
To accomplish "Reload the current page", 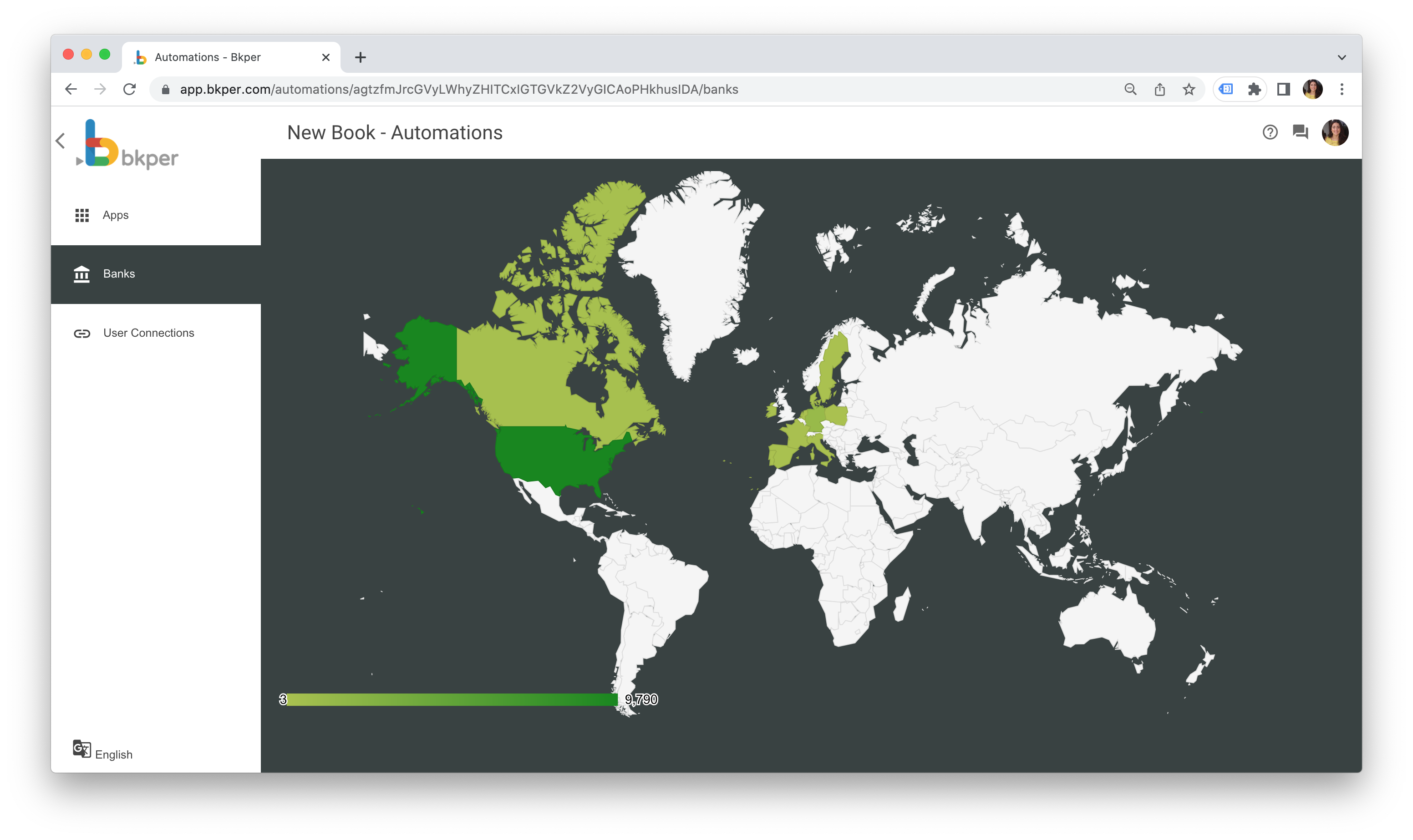I will pyautogui.click(x=130, y=89).
